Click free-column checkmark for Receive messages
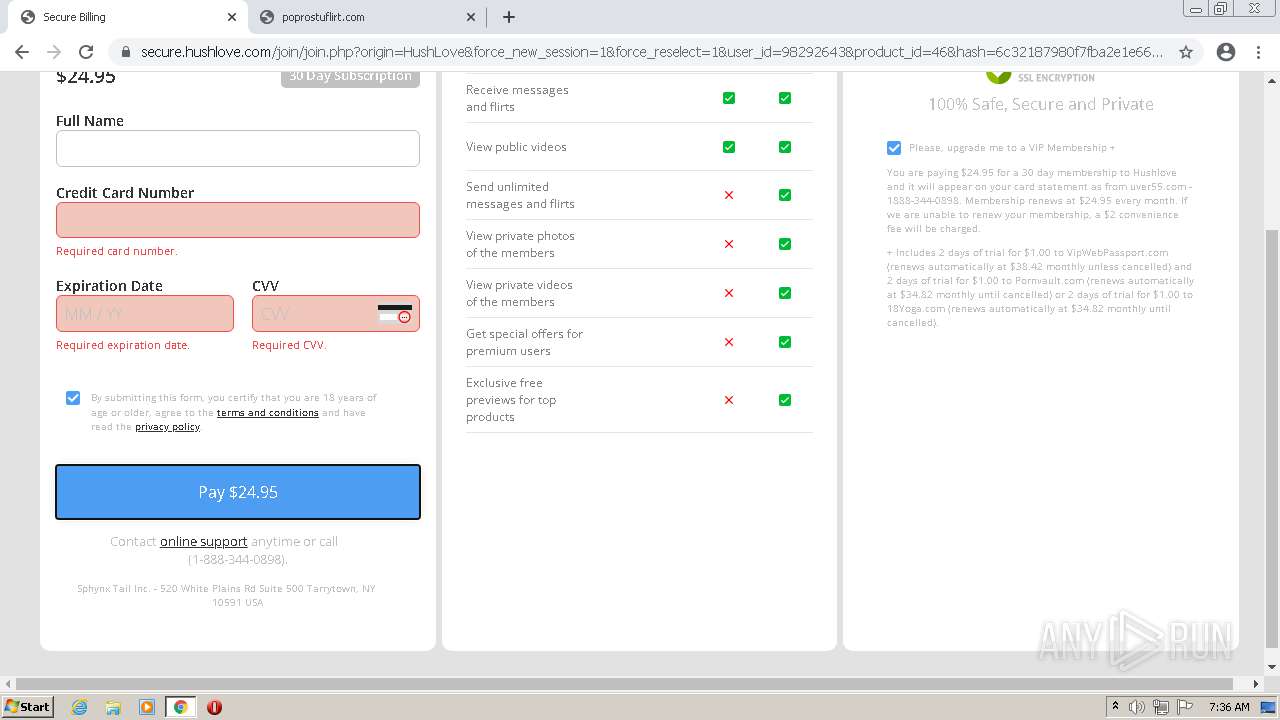The width and height of the screenshot is (1280, 720). click(729, 98)
